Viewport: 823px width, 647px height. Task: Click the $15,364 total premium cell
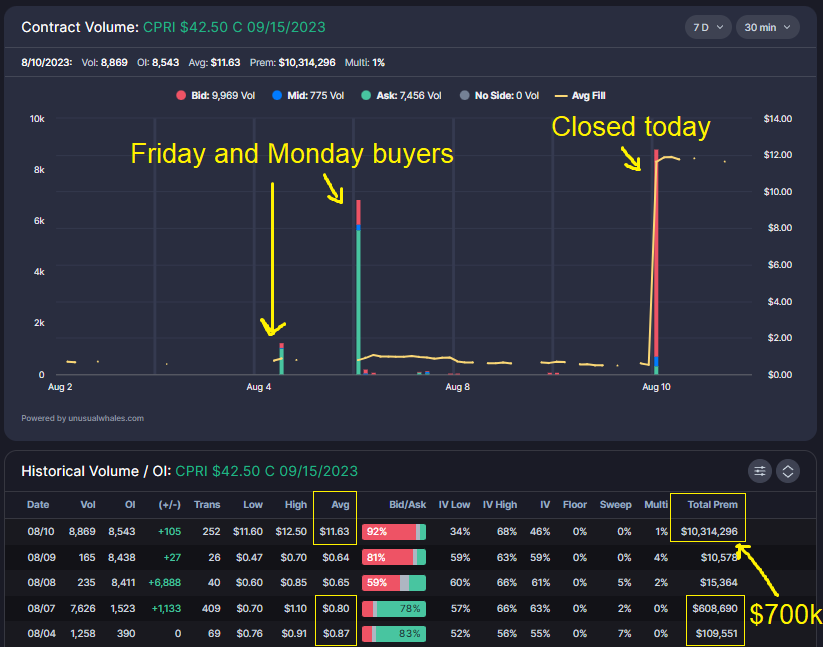click(719, 582)
